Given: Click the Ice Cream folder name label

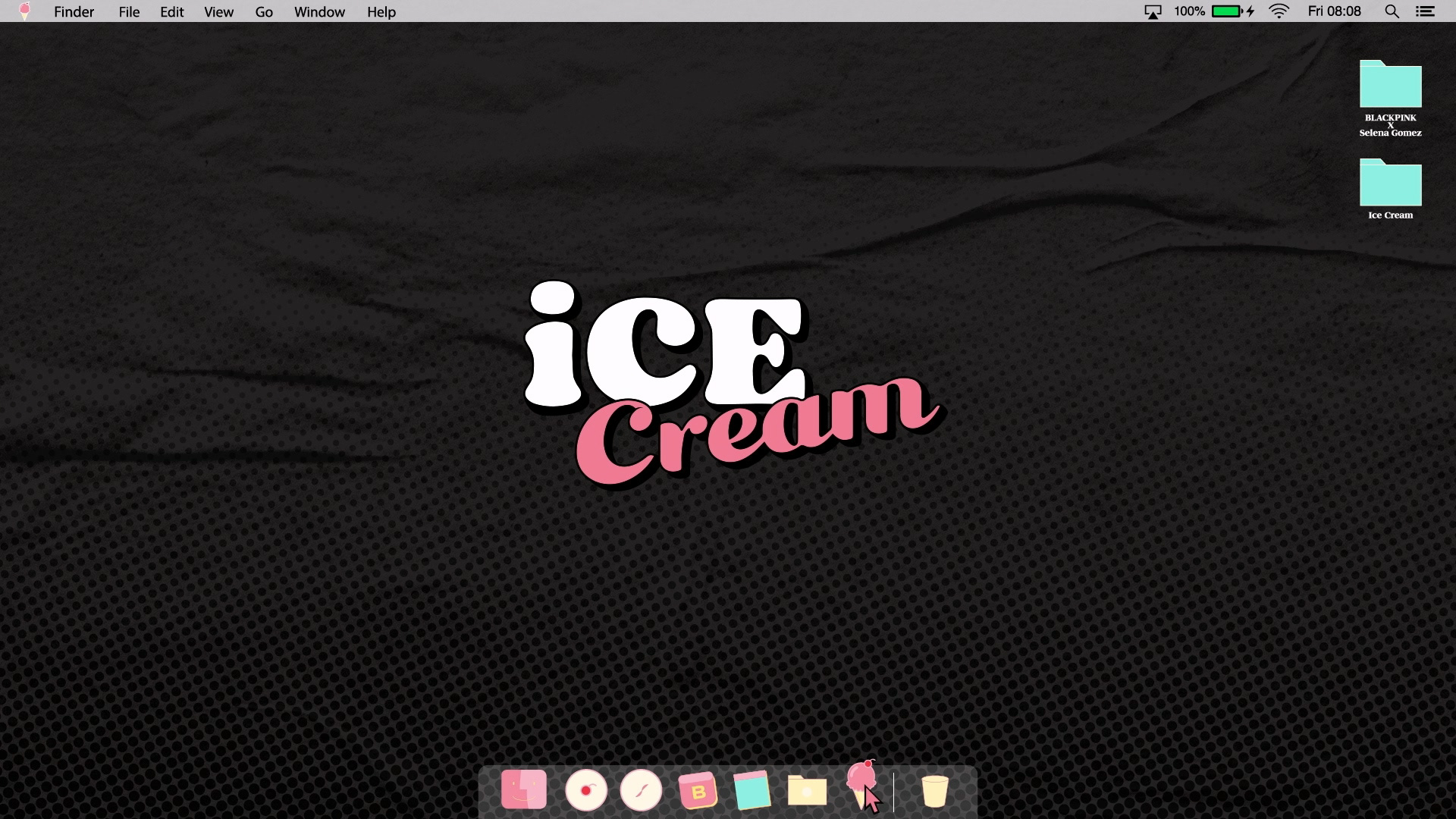Looking at the screenshot, I should click(x=1390, y=215).
